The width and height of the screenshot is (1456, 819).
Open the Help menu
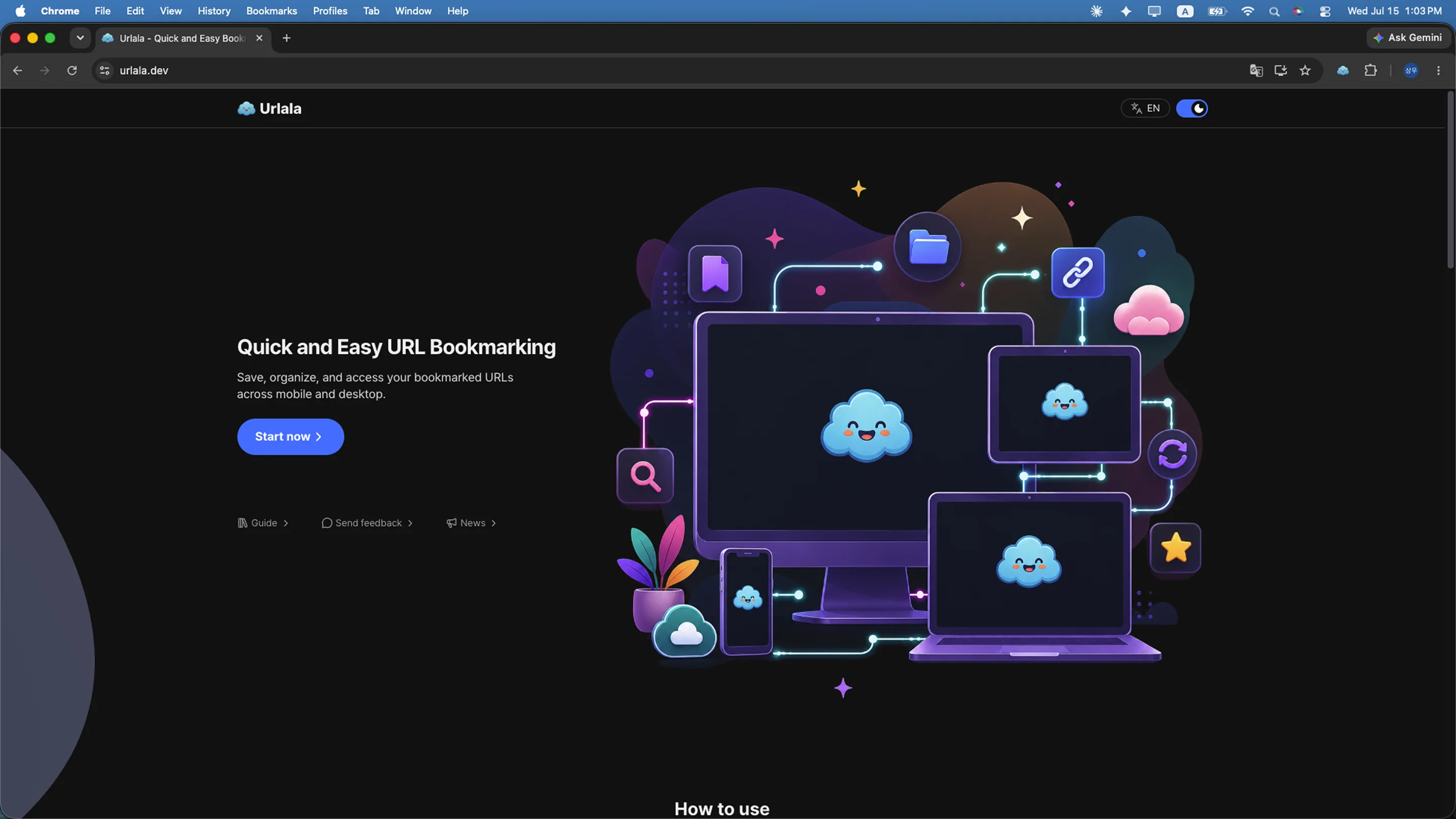(x=458, y=11)
